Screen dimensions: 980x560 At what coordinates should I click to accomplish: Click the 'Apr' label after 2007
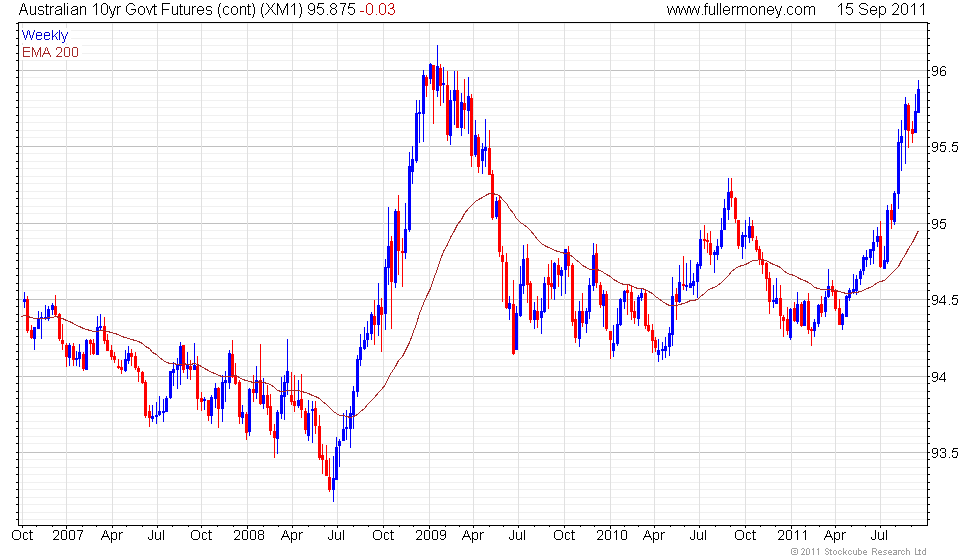[112, 536]
